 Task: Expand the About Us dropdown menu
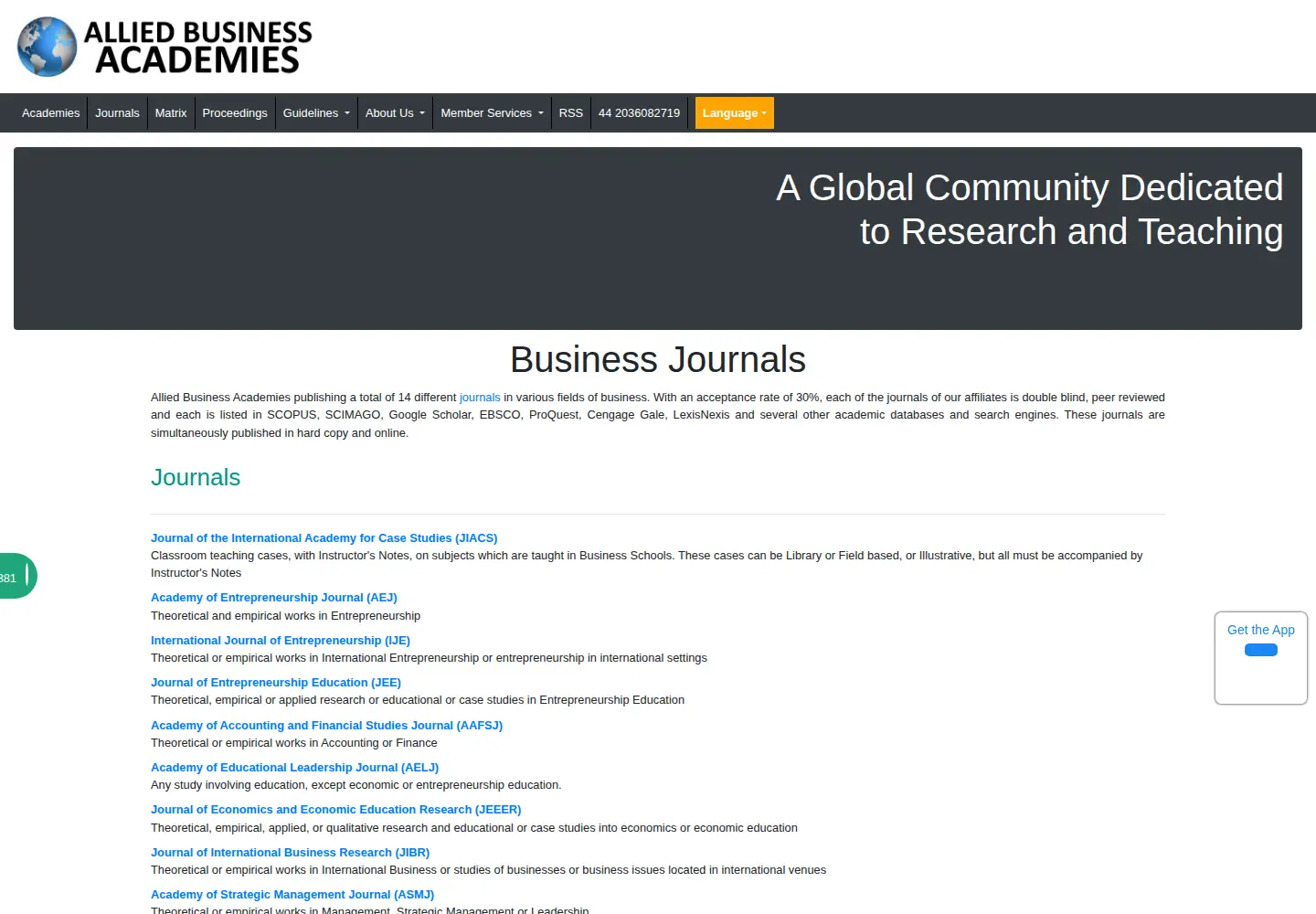(395, 113)
